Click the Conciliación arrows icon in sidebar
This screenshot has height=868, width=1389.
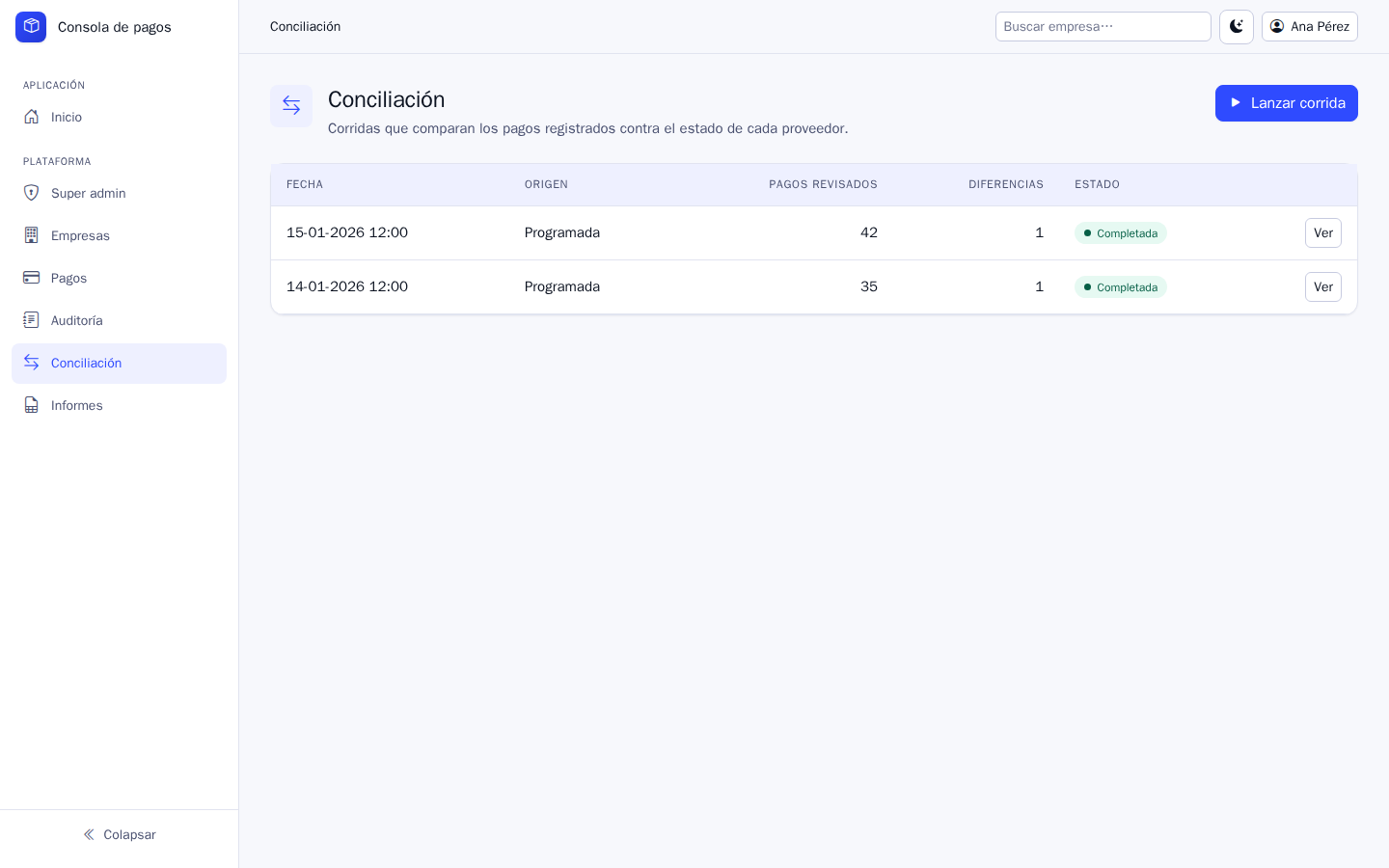tap(32, 363)
